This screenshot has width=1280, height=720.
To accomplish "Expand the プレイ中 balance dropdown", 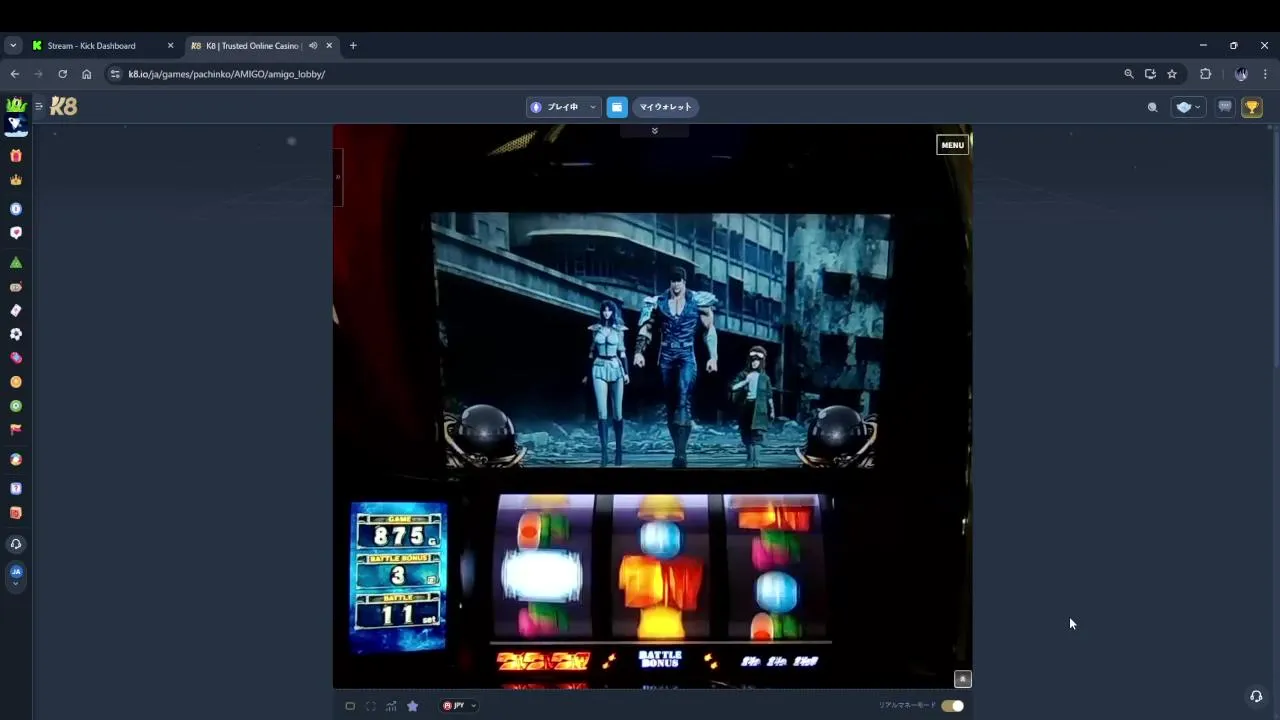I will 563,107.
